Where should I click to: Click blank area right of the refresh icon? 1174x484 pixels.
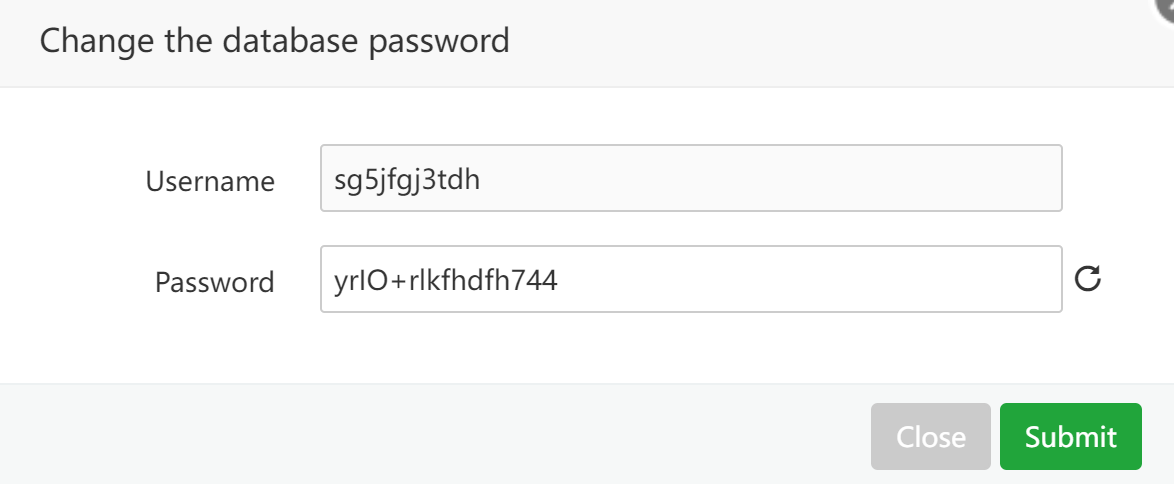pos(1140,280)
